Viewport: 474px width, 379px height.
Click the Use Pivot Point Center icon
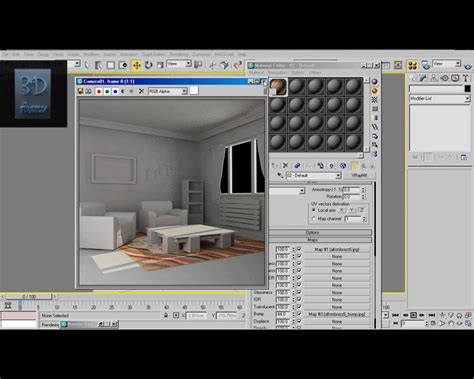coord(198,65)
